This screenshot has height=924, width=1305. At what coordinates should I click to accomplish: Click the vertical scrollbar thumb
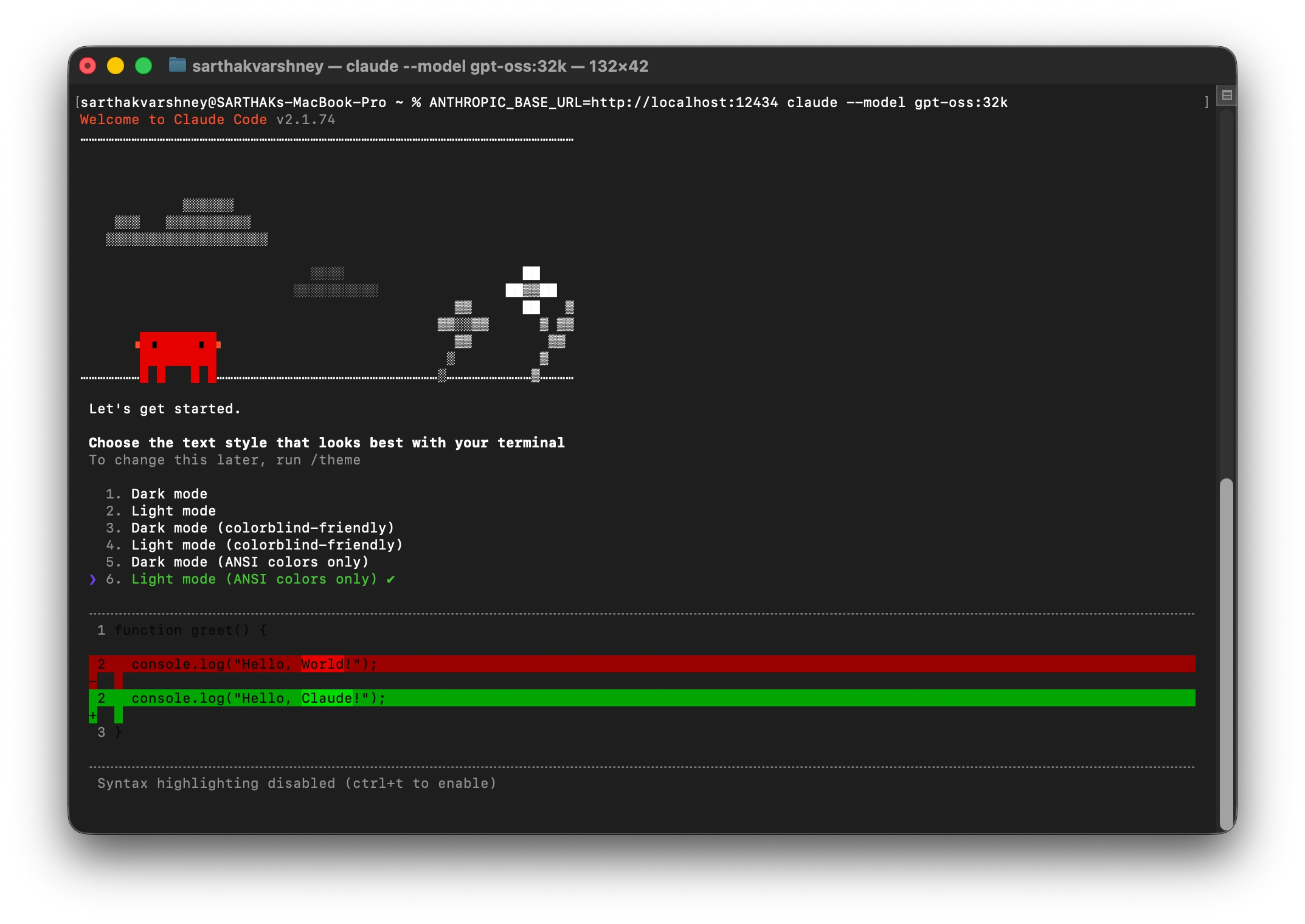(1227, 655)
